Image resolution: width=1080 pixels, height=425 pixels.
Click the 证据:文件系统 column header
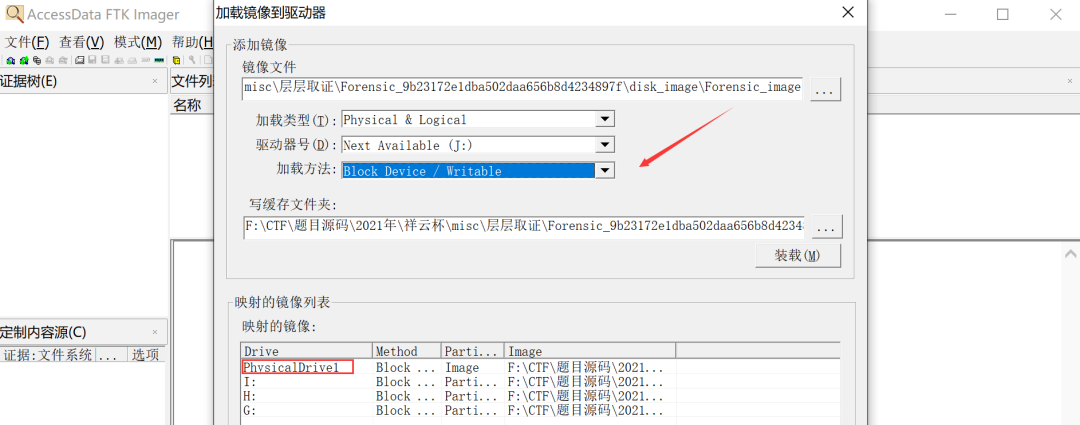[48, 355]
